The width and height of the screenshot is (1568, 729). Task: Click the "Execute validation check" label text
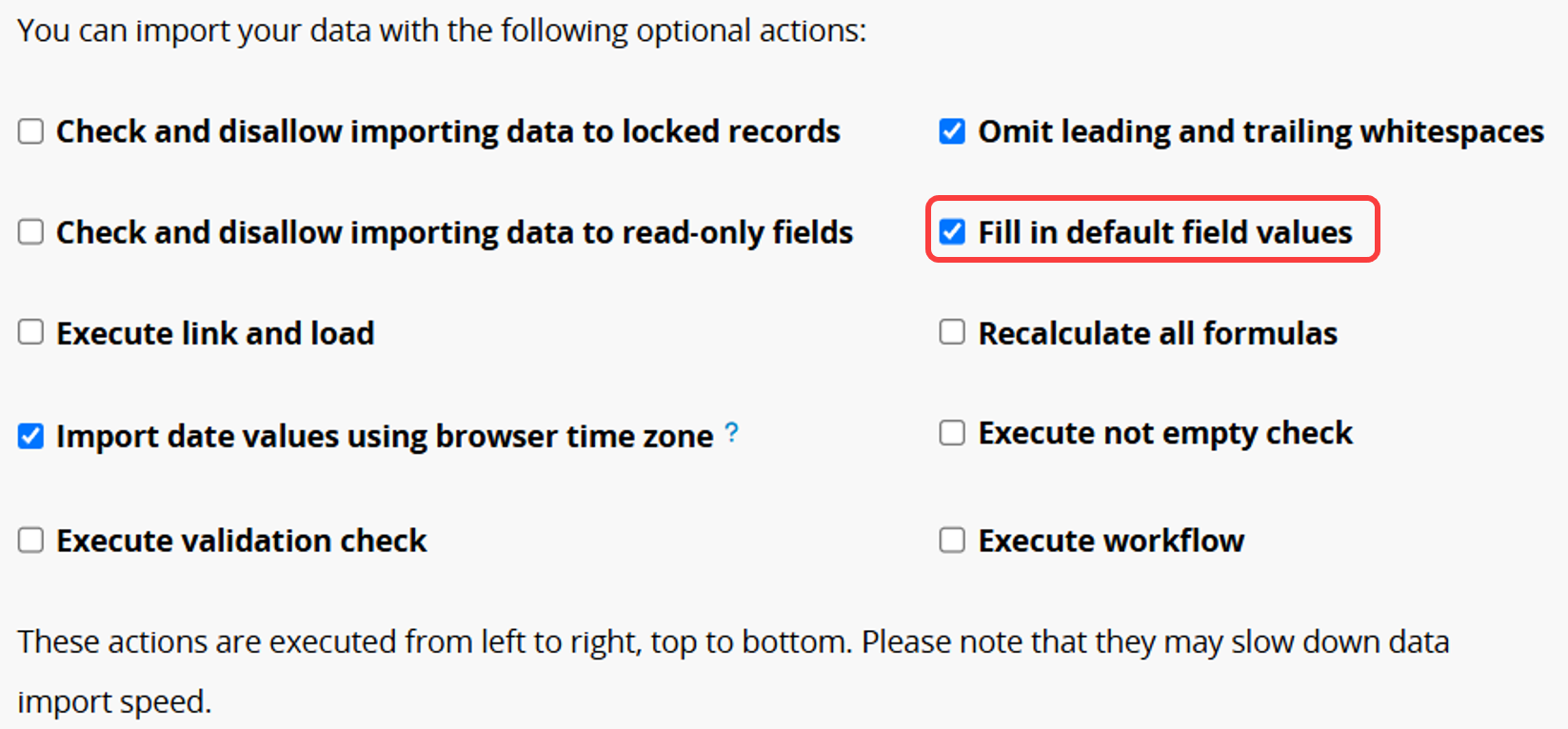click(242, 541)
